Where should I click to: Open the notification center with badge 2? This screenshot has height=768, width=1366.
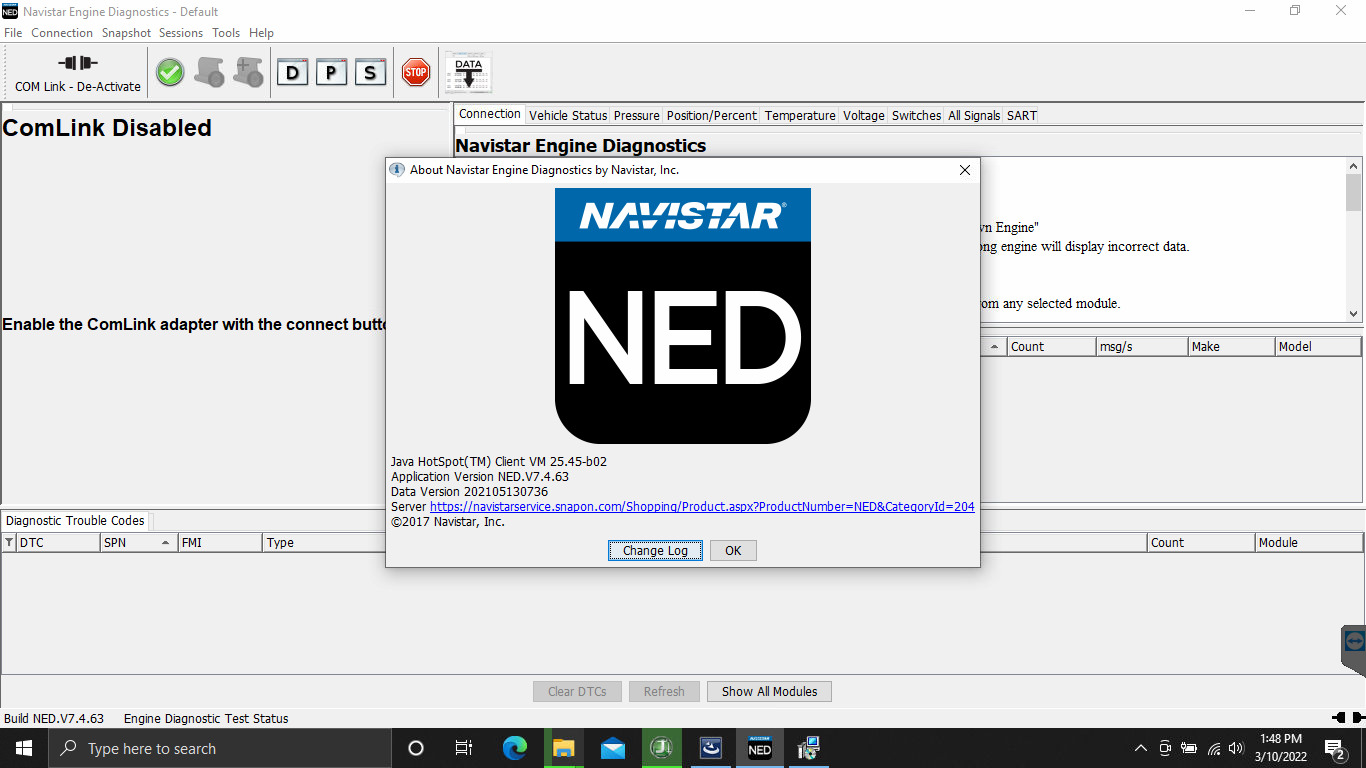[1335, 748]
